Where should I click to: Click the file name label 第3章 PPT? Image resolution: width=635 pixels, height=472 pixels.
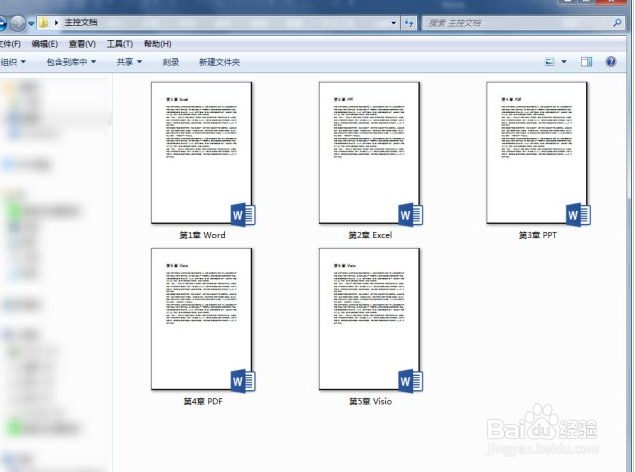click(x=538, y=235)
